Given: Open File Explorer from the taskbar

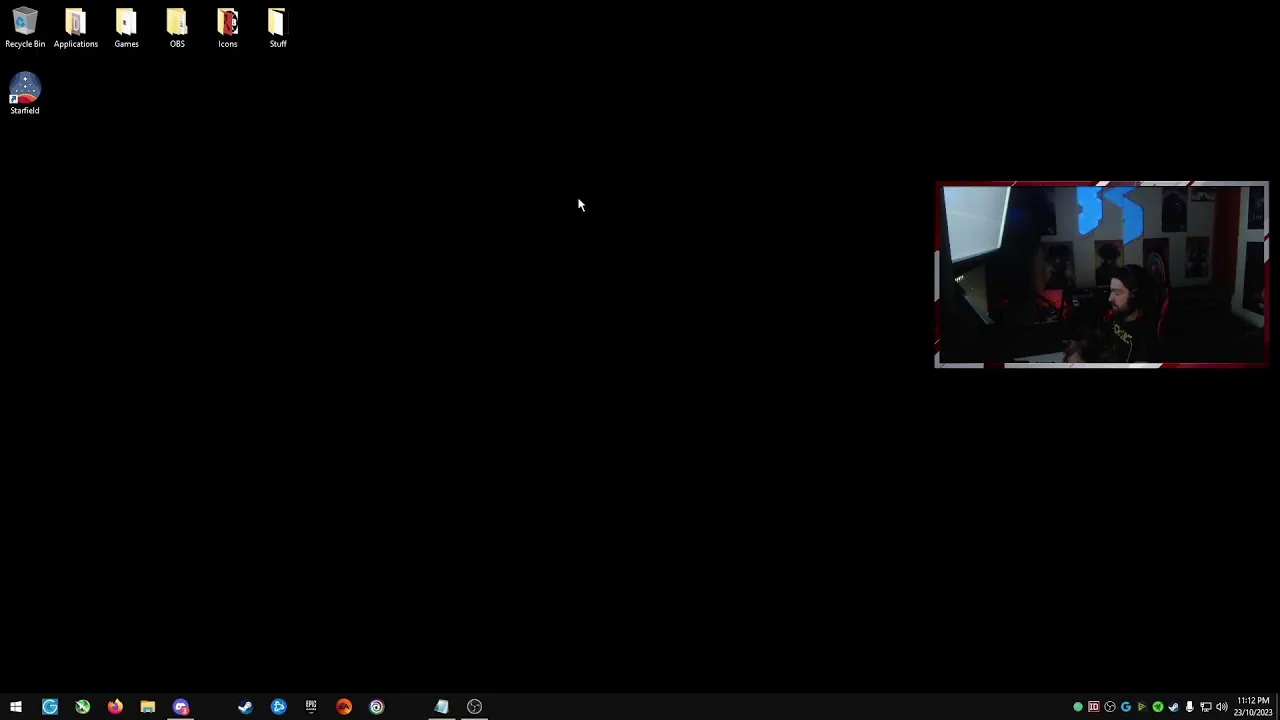Looking at the screenshot, I should pyautogui.click(x=148, y=707).
